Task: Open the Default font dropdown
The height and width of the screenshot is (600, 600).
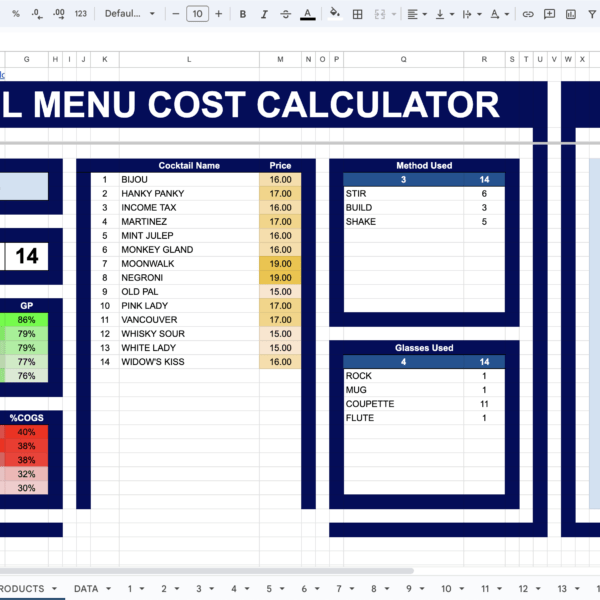Action: click(x=129, y=14)
